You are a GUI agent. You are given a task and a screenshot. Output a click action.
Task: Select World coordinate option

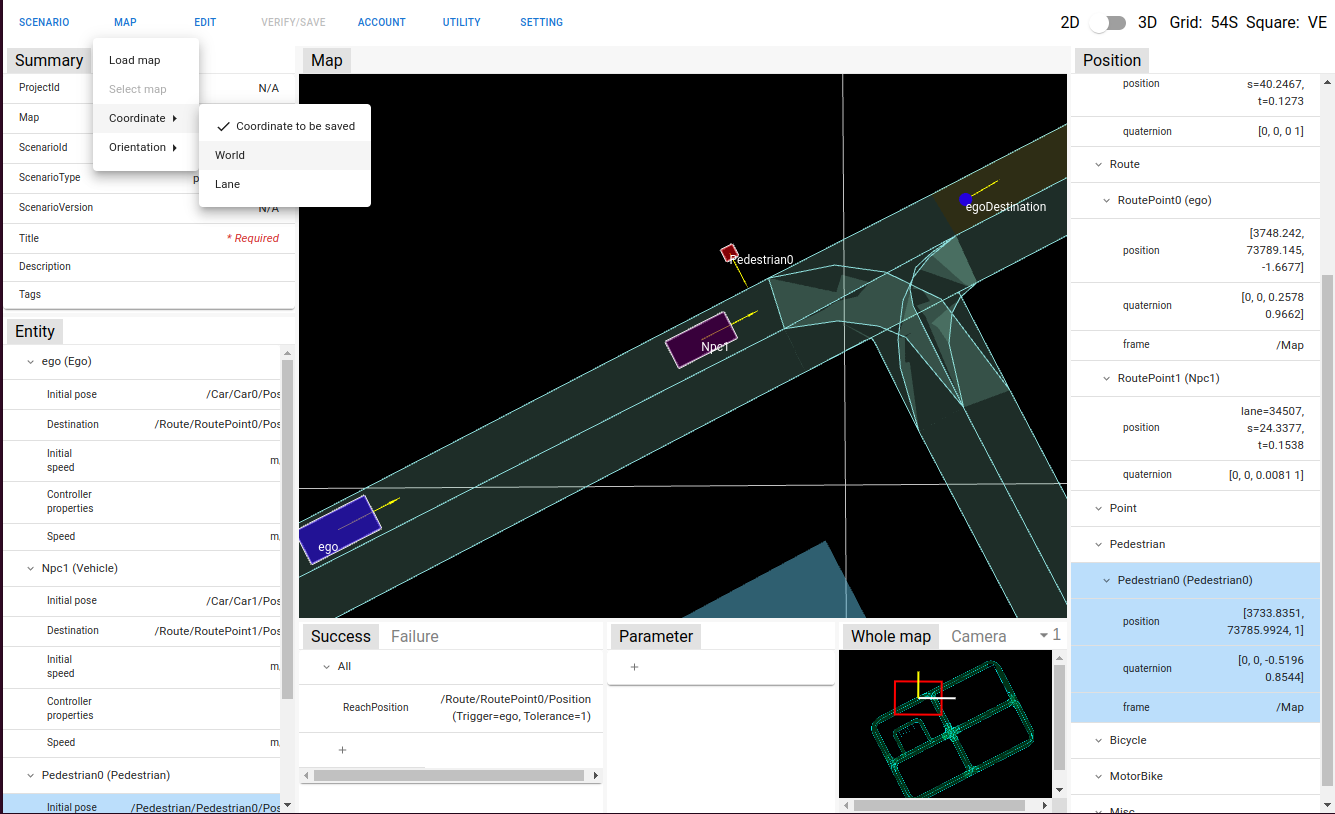pos(230,155)
